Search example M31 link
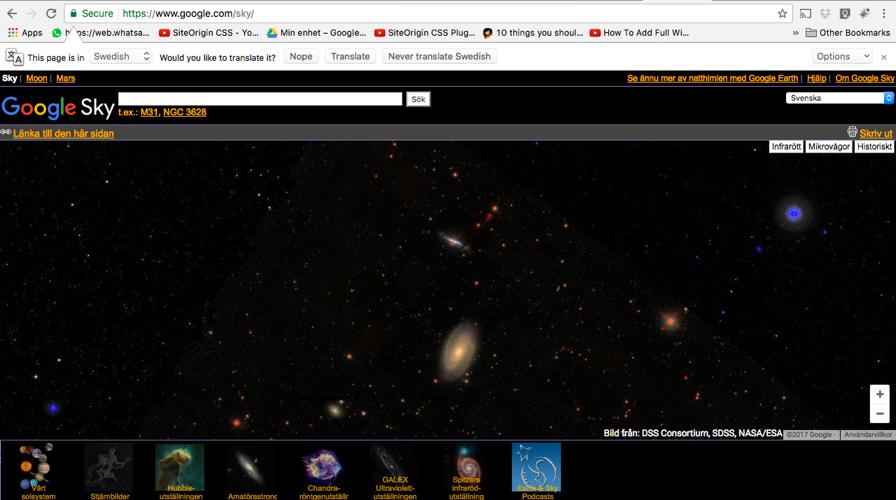The height and width of the screenshot is (500, 896). (x=149, y=112)
